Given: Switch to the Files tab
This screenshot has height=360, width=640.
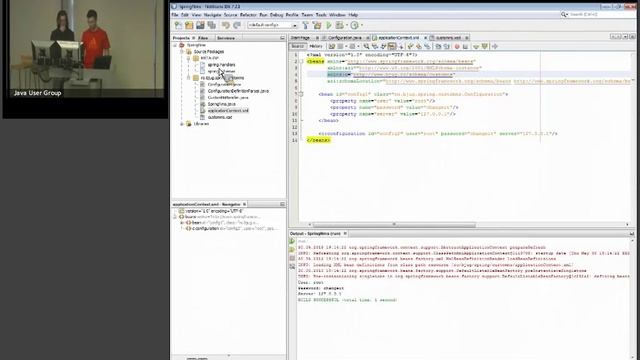Looking at the screenshot, I should pyautogui.click(x=203, y=38).
